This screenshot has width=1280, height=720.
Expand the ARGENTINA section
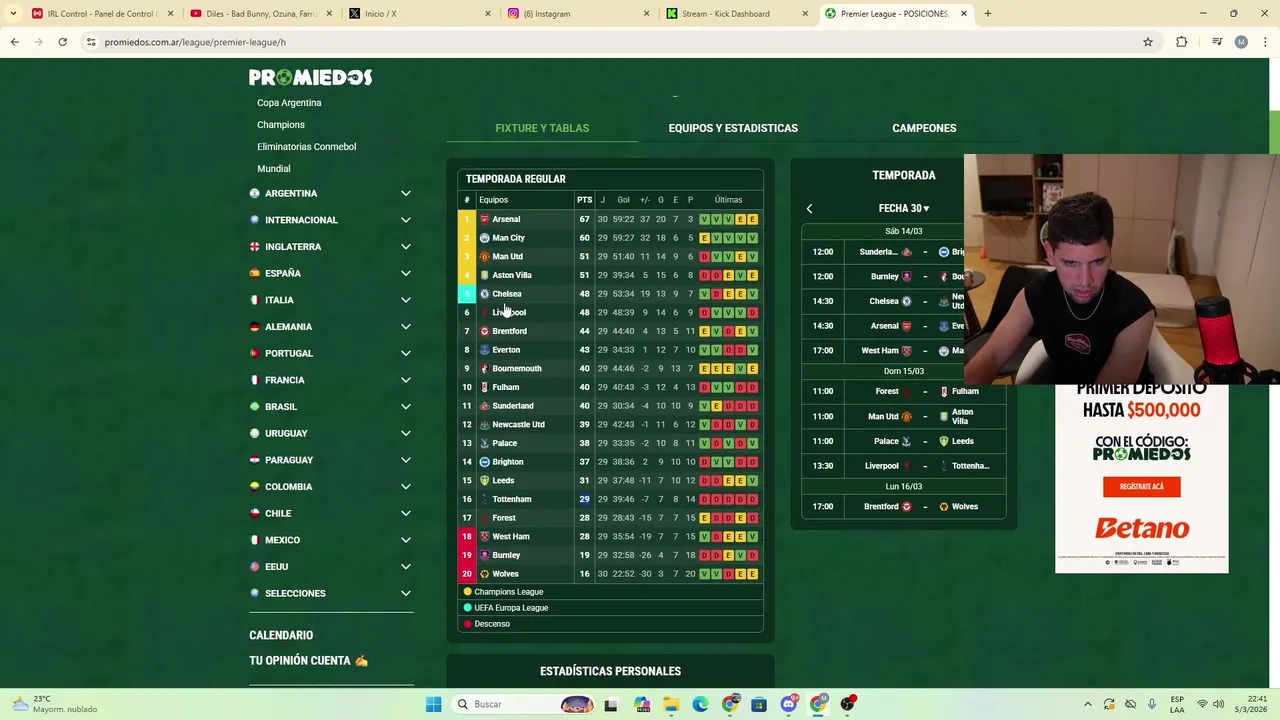tap(331, 193)
